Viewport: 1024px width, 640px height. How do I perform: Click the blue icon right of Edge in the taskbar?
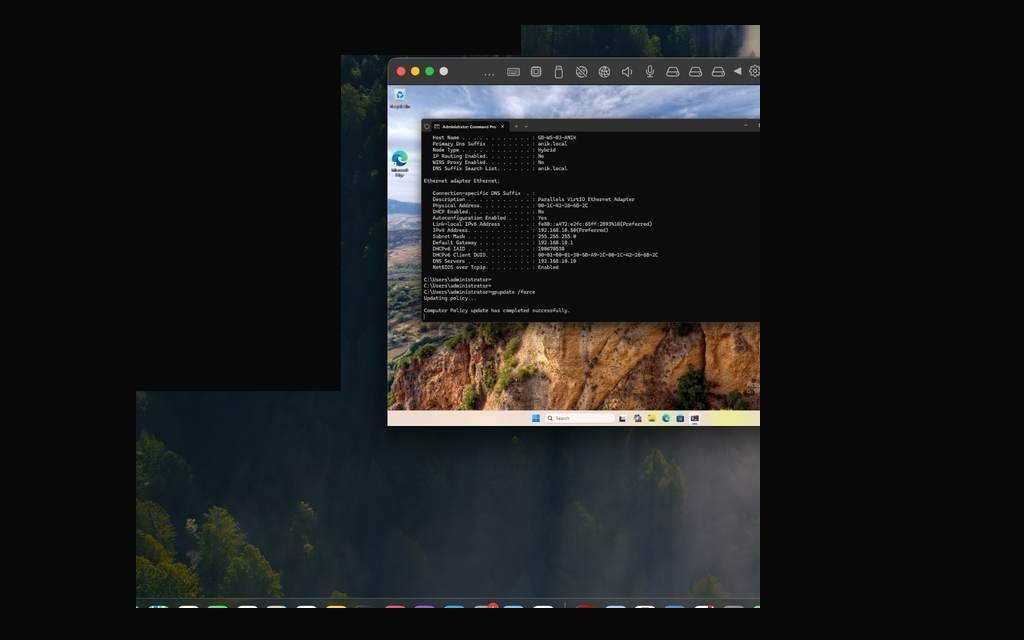680,418
